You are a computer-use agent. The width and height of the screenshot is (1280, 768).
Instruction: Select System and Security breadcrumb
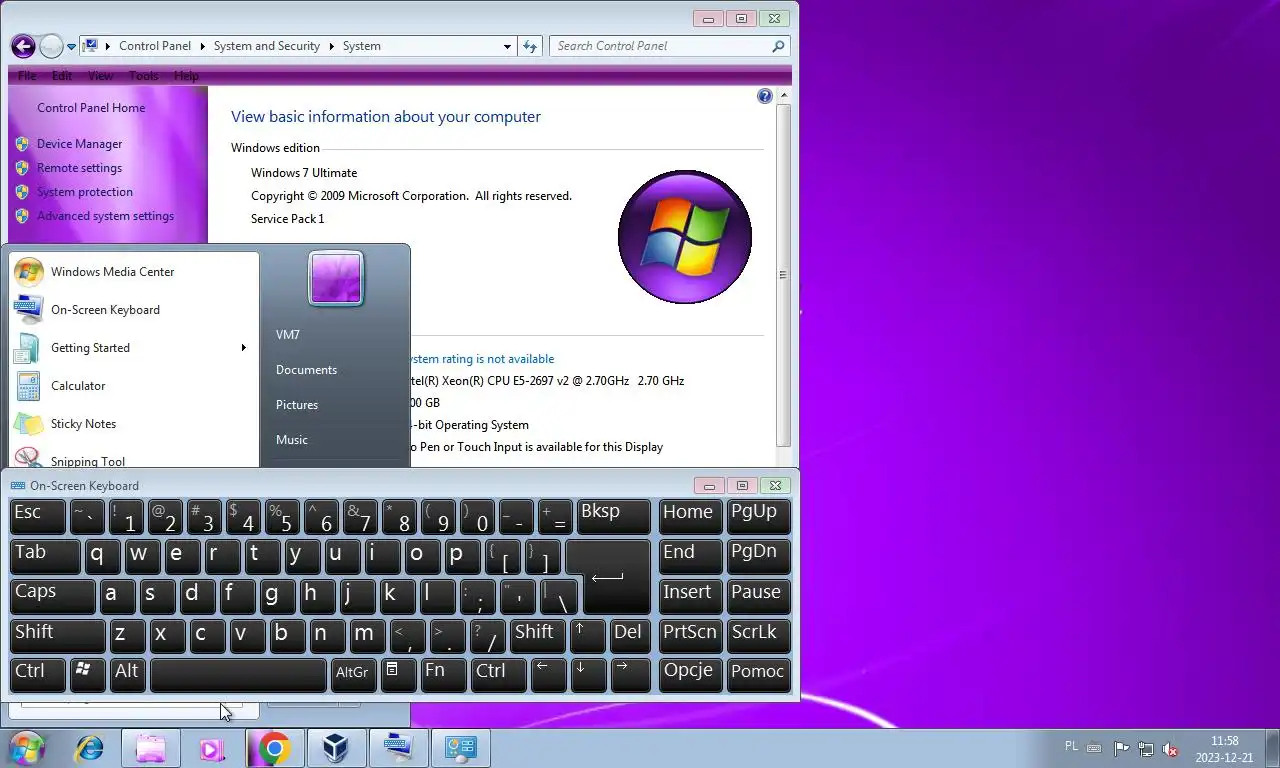pyautogui.click(x=266, y=46)
